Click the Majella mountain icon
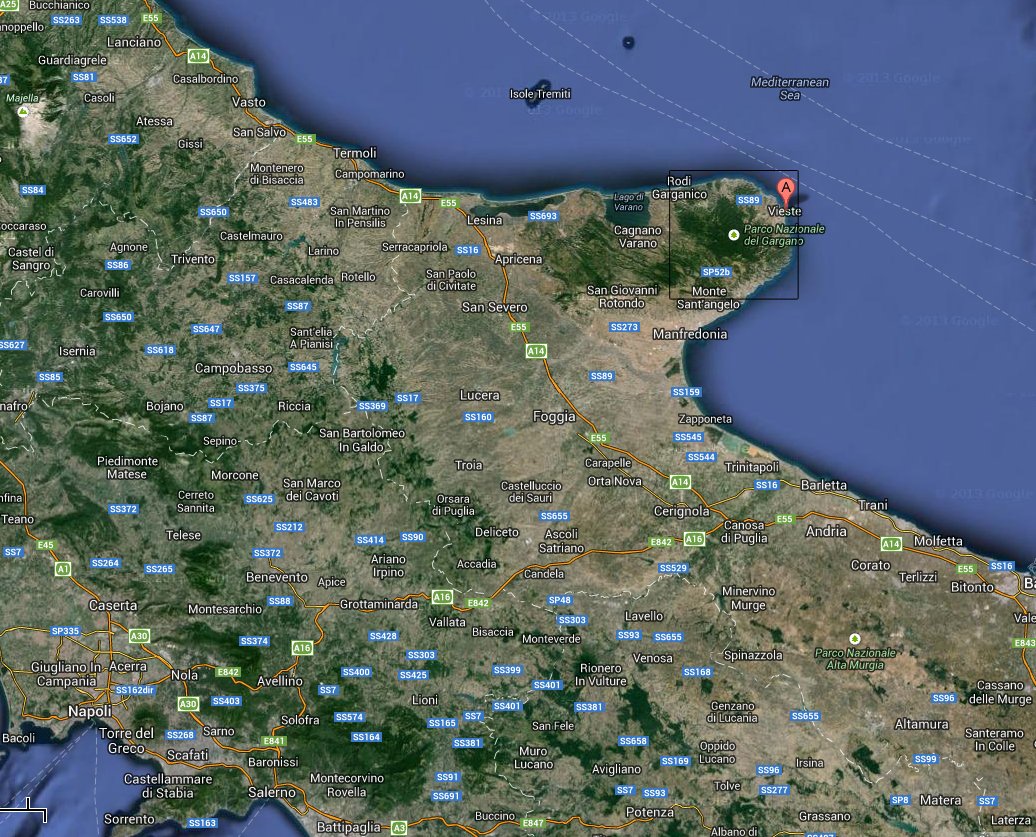Image resolution: width=1036 pixels, height=837 pixels. pos(22,111)
